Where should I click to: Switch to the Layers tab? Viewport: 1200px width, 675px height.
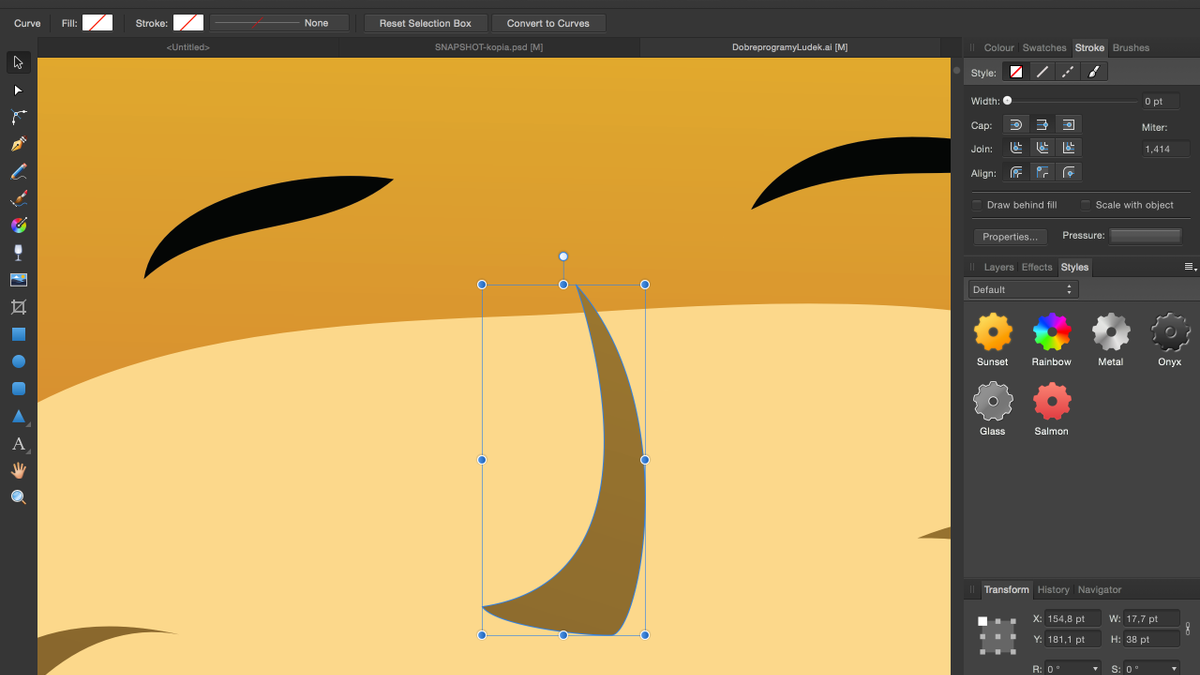pos(999,267)
